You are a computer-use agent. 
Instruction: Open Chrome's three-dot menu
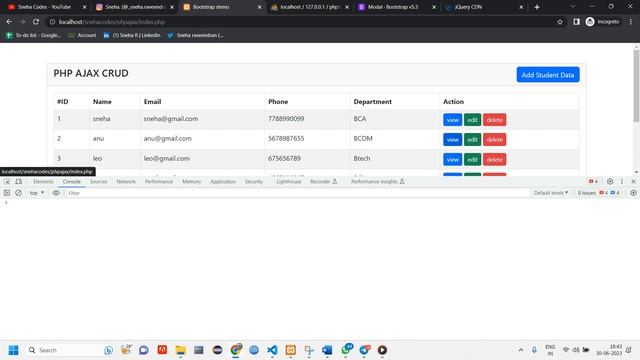pyautogui.click(x=631, y=22)
